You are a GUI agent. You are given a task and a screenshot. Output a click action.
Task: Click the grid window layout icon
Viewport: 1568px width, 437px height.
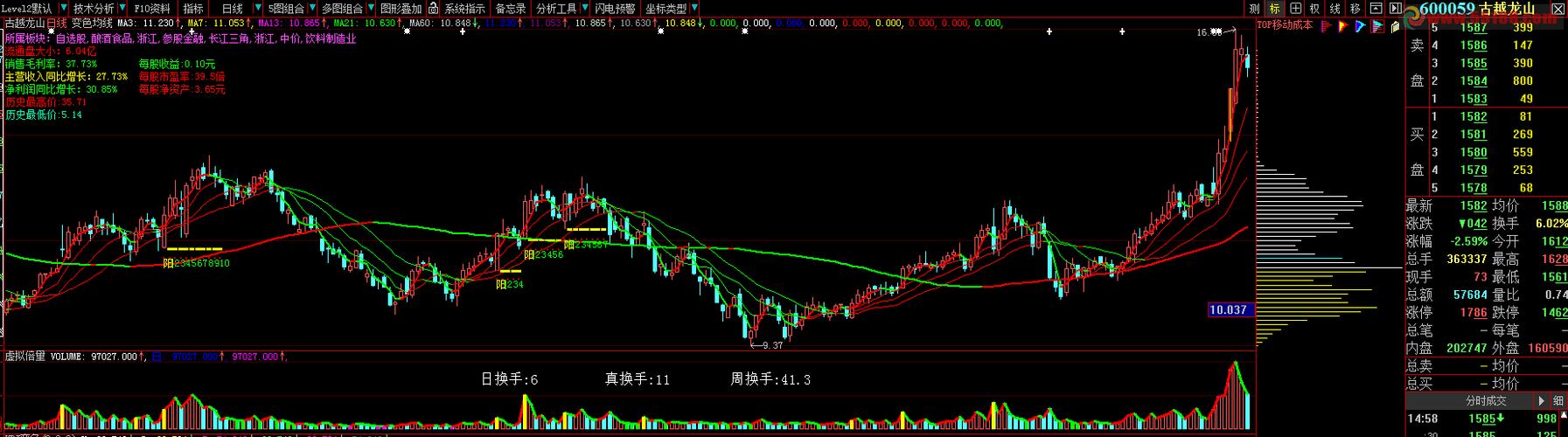pos(1295,9)
